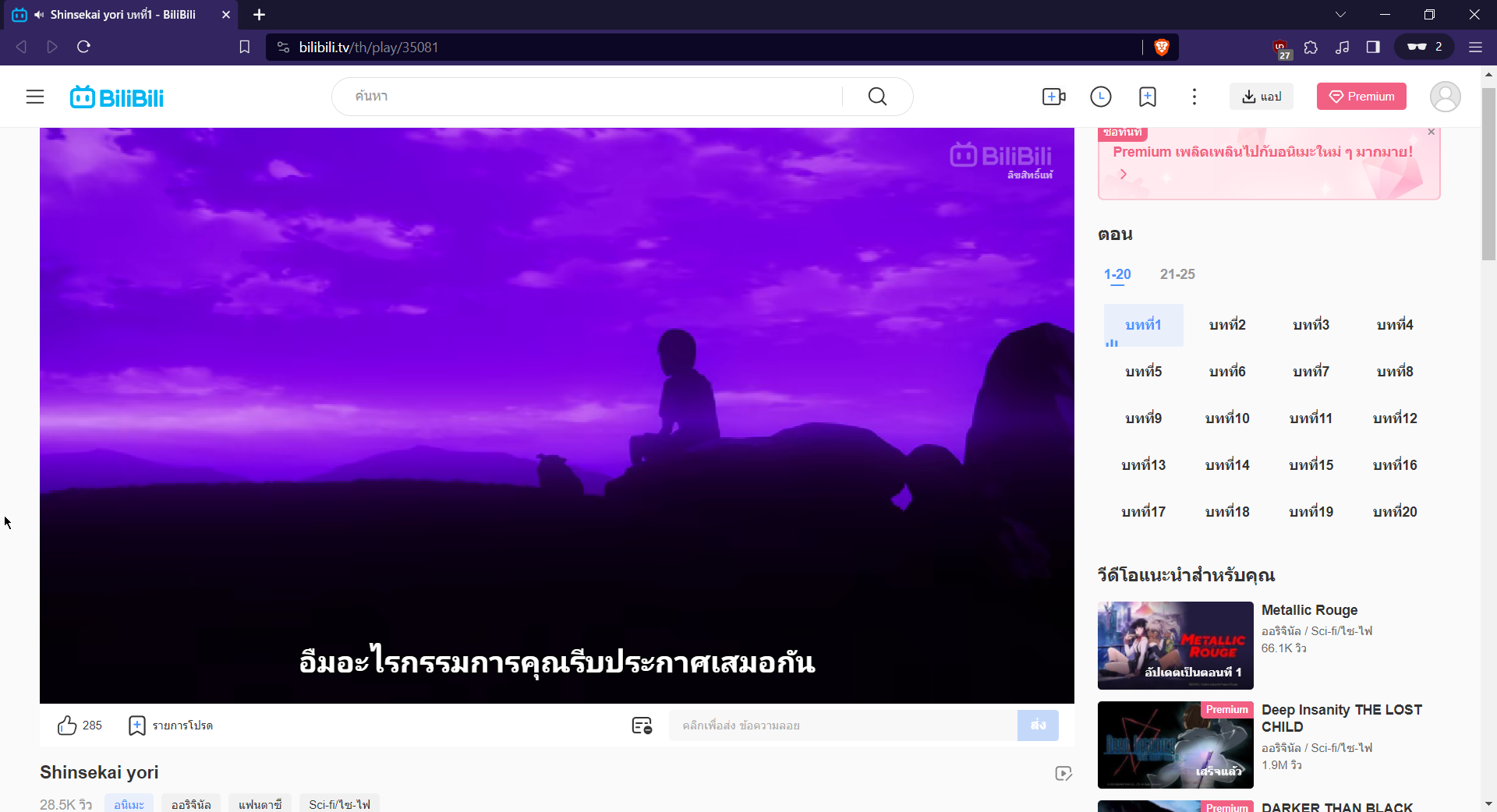The width and height of the screenshot is (1497, 812).
Task: Click the Metallic Rouge thumbnail
Action: (x=1175, y=645)
